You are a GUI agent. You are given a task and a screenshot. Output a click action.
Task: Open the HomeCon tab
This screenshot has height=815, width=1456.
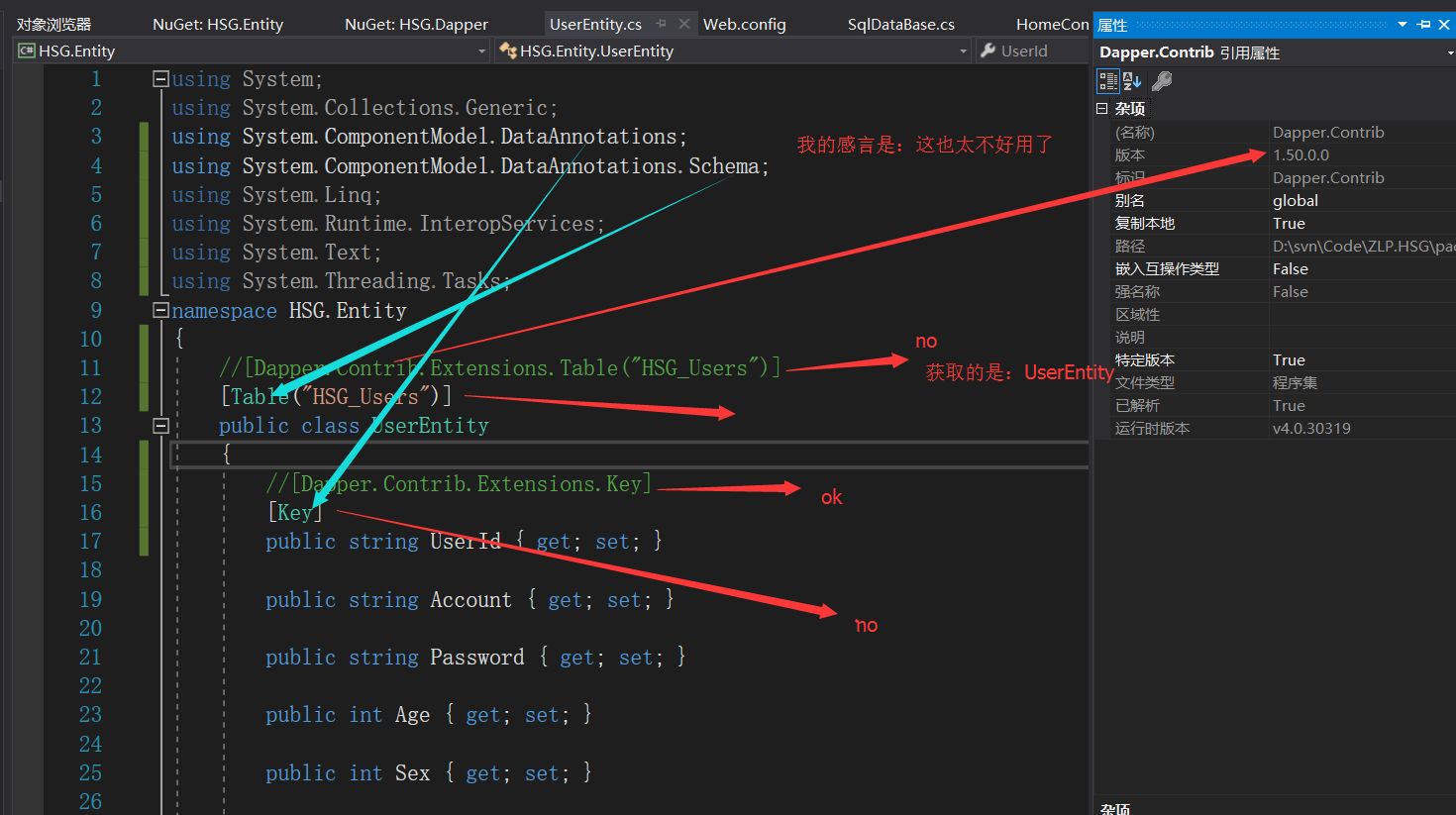1052,24
